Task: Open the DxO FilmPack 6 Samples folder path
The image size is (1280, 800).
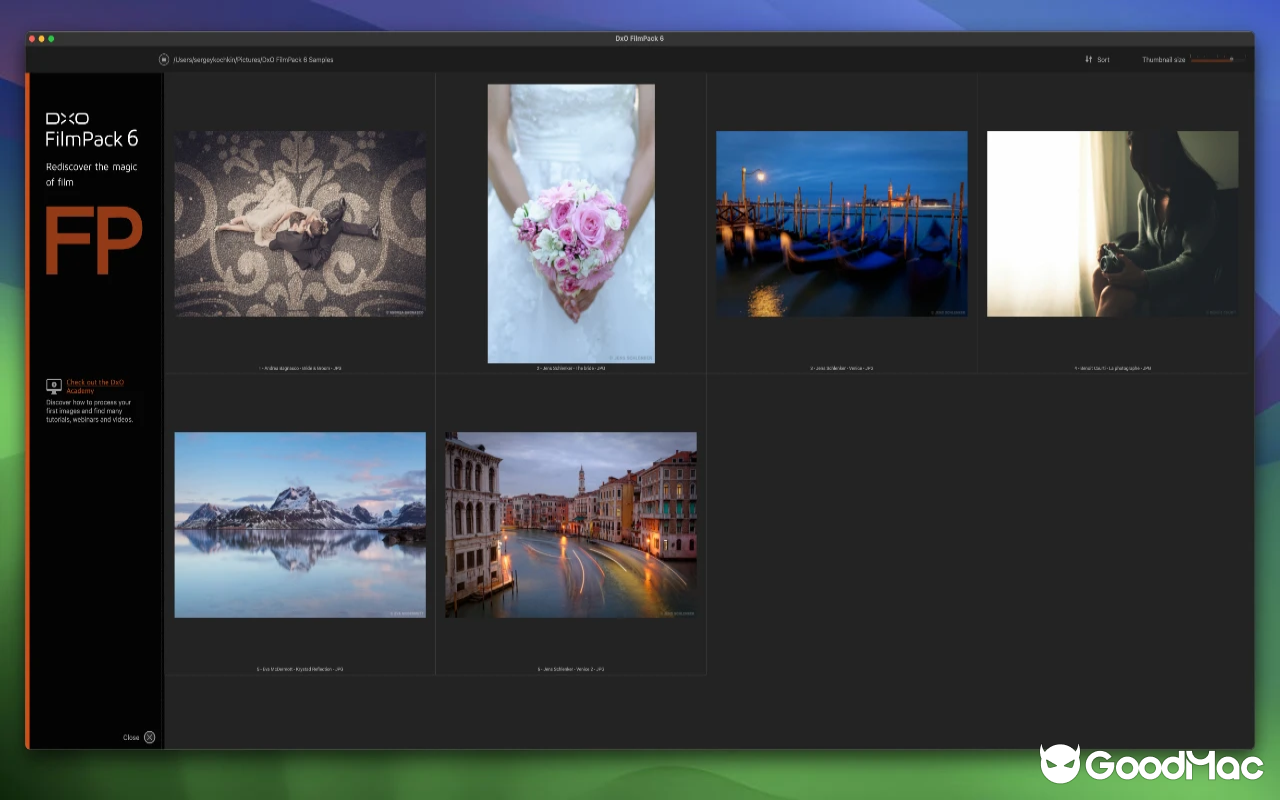Action: (250, 59)
